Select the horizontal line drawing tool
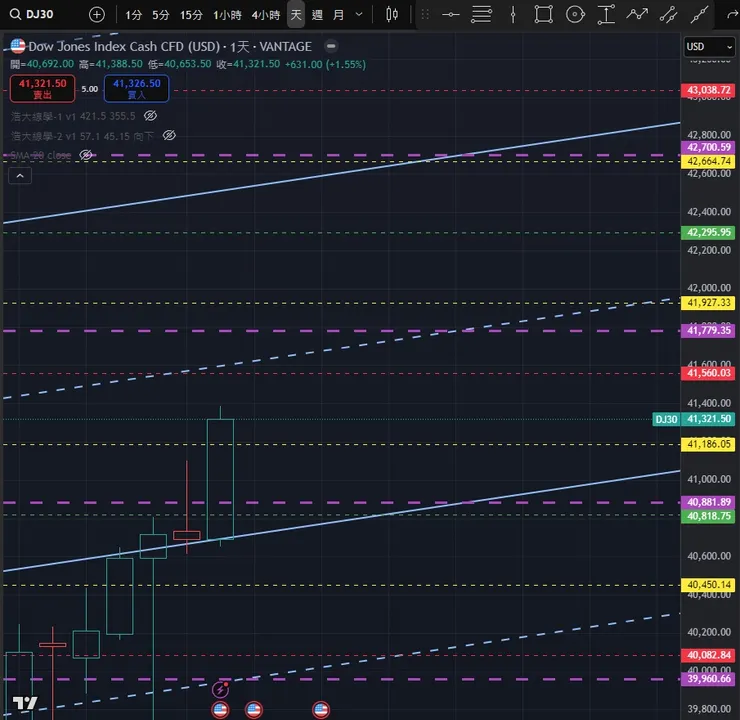Image resolution: width=740 pixels, height=720 pixels. pos(451,15)
